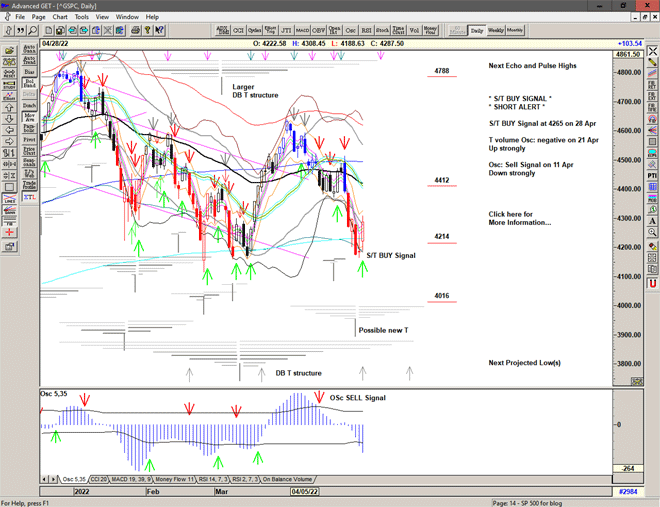This screenshot has height=507, width=660.
Task: Select the On Balance Volume tab
Action: click(287, 480)
